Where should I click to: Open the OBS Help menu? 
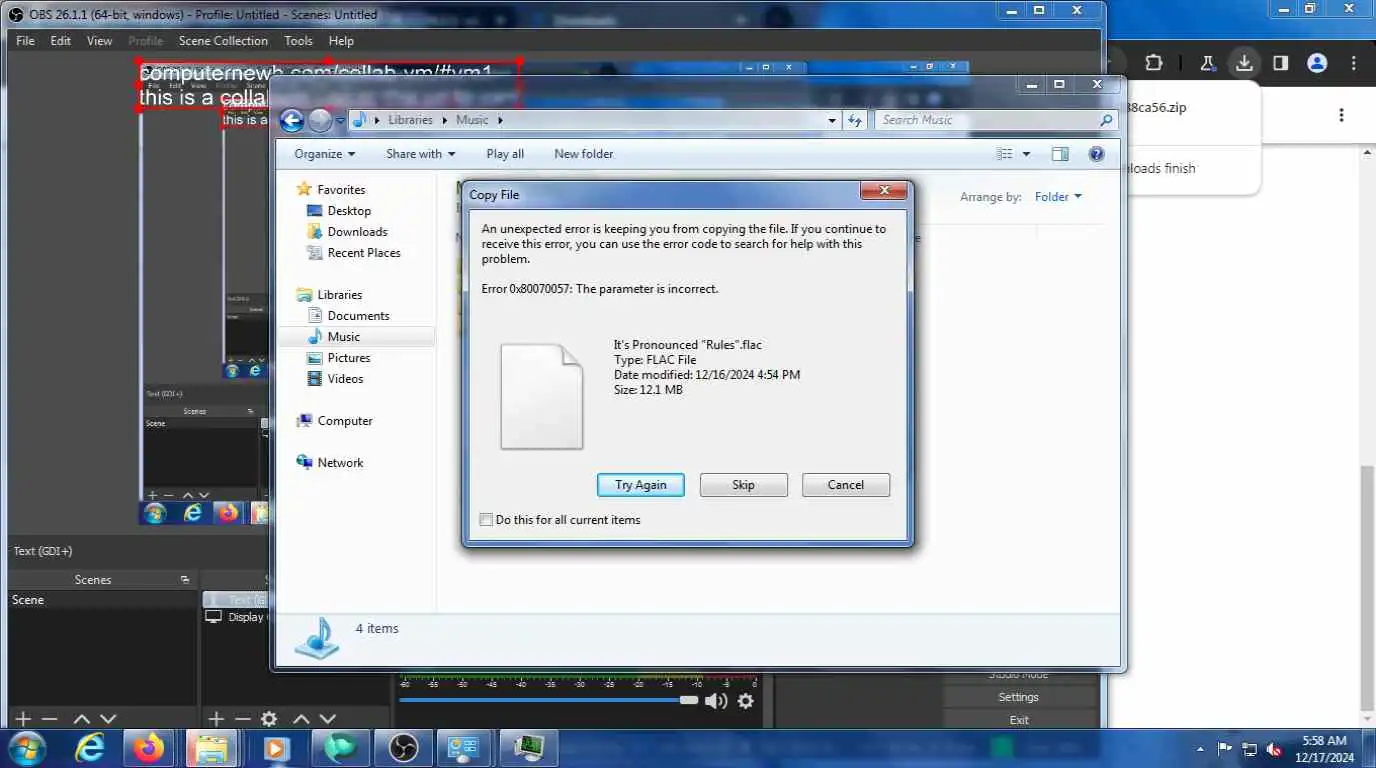click(341, 41)
